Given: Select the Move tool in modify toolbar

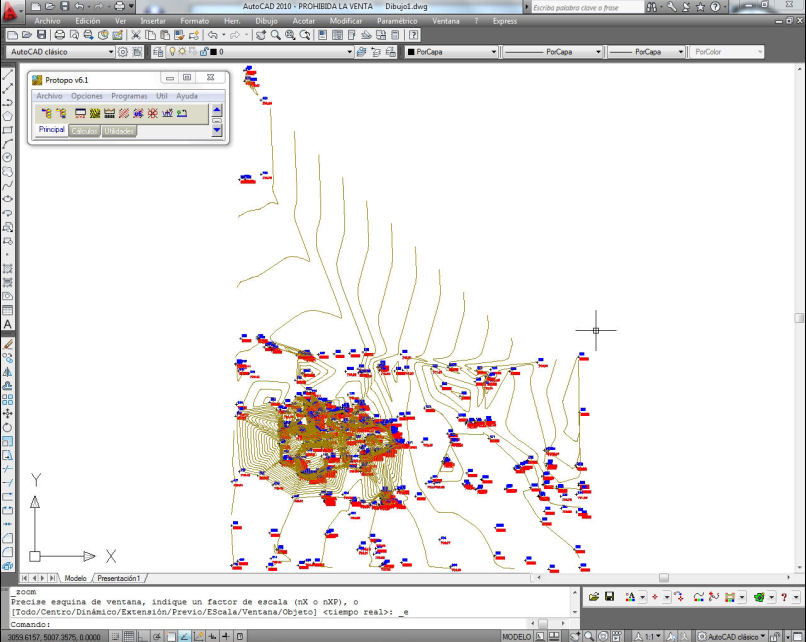Looking at the screenshot, I should [x=8, y=413].
